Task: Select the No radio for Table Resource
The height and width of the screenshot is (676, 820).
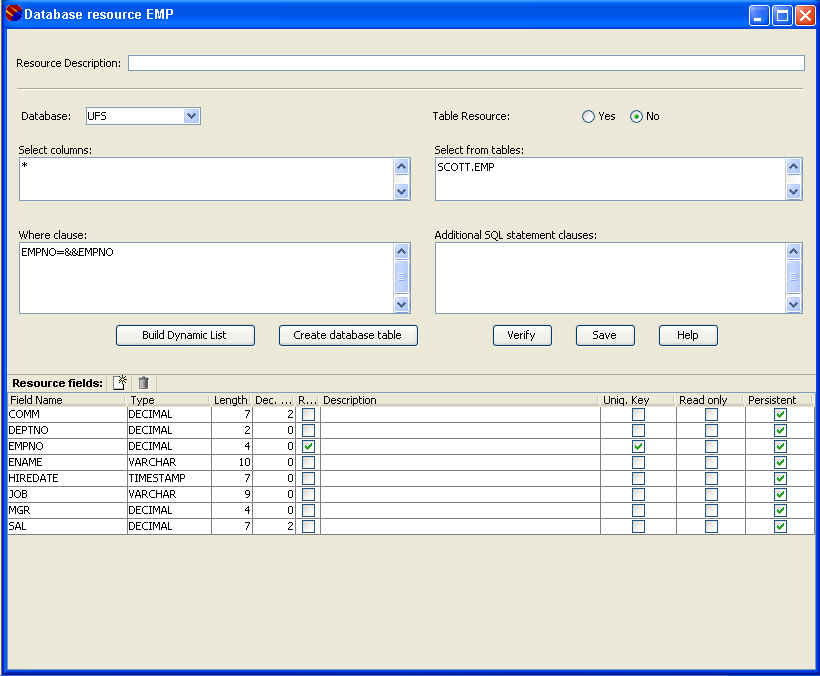Action: tap(636, 116)
